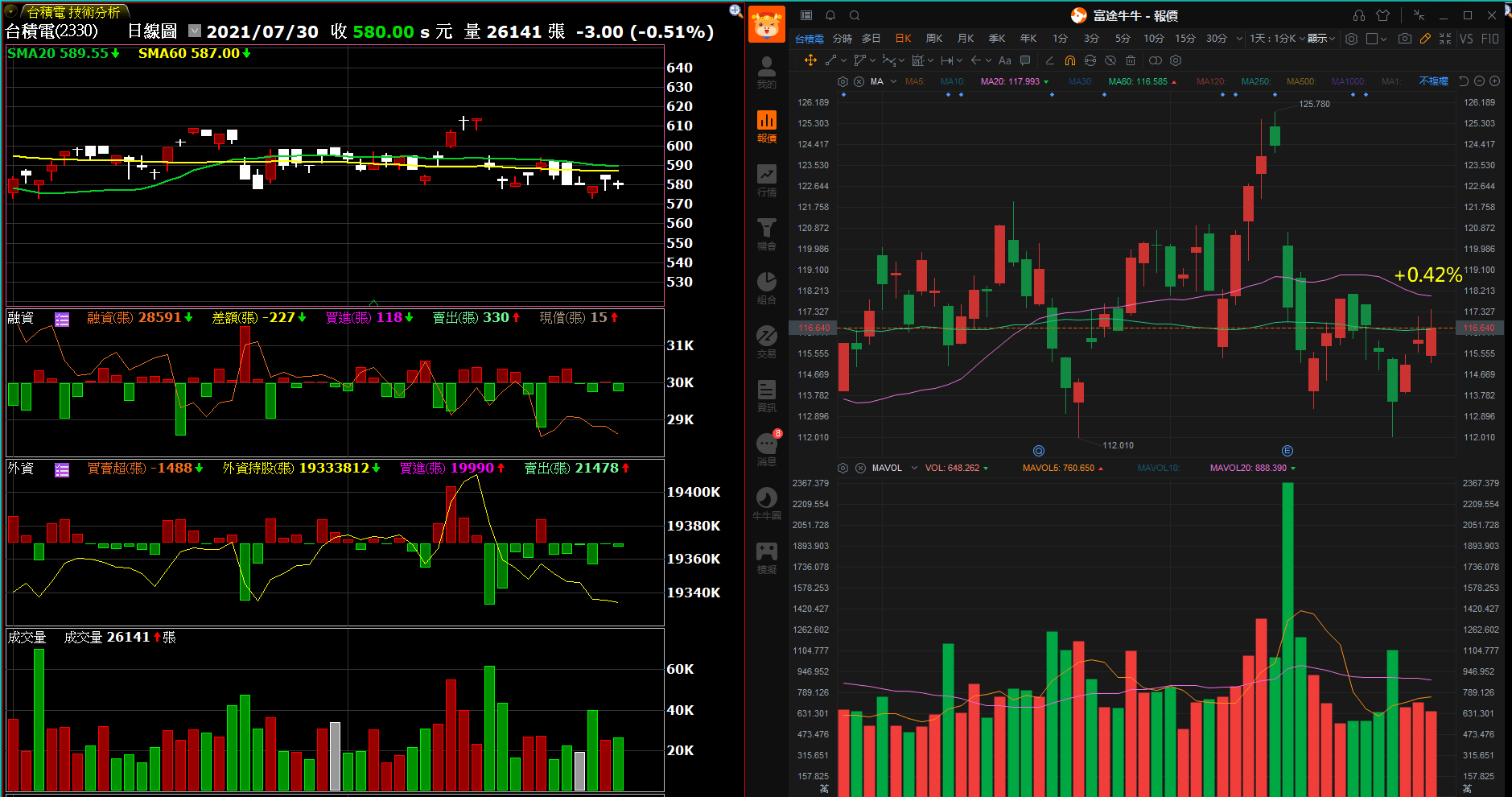Open customer service headset icon
This screenshot has width=1512, height=797.
(x=1359, y=15)
